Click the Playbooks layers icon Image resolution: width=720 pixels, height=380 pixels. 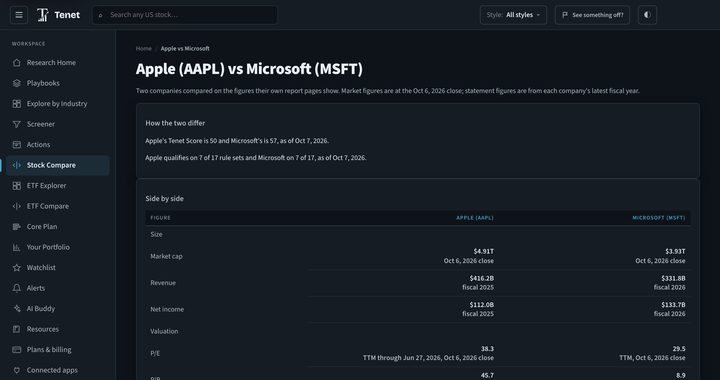click(x=17, y=83)
